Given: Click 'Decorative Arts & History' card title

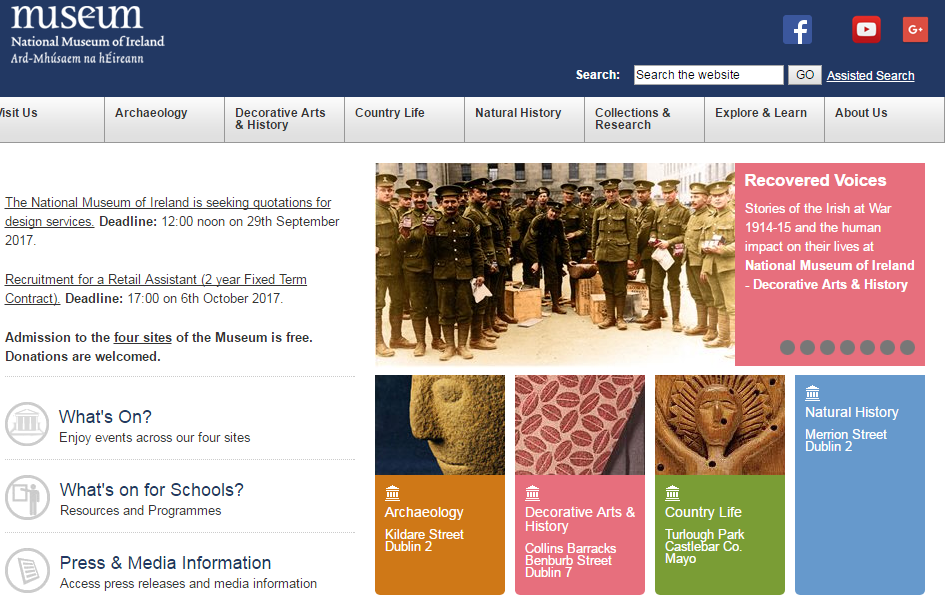Looking at the screenshot, I should [580, 519].
